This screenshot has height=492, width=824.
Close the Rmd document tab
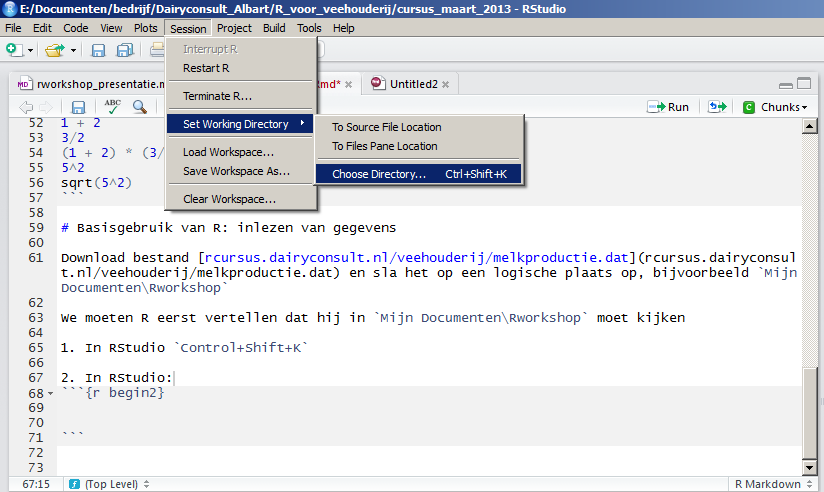click(x=348, y=85)
